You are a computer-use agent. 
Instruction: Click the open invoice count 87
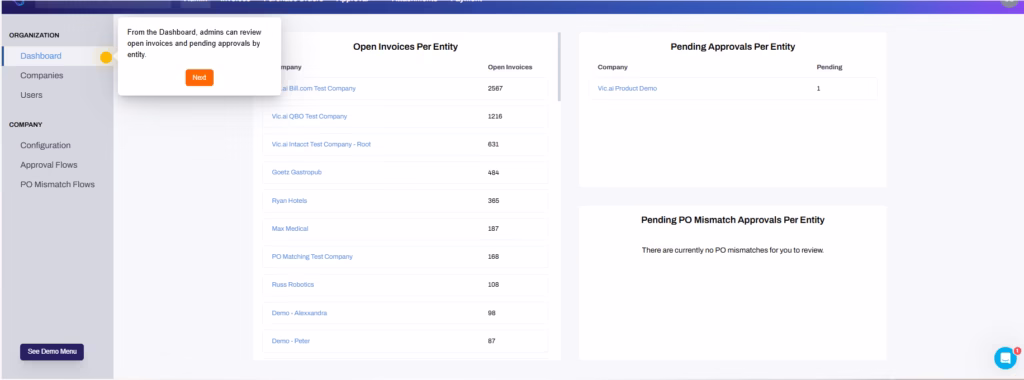point(492,341)
